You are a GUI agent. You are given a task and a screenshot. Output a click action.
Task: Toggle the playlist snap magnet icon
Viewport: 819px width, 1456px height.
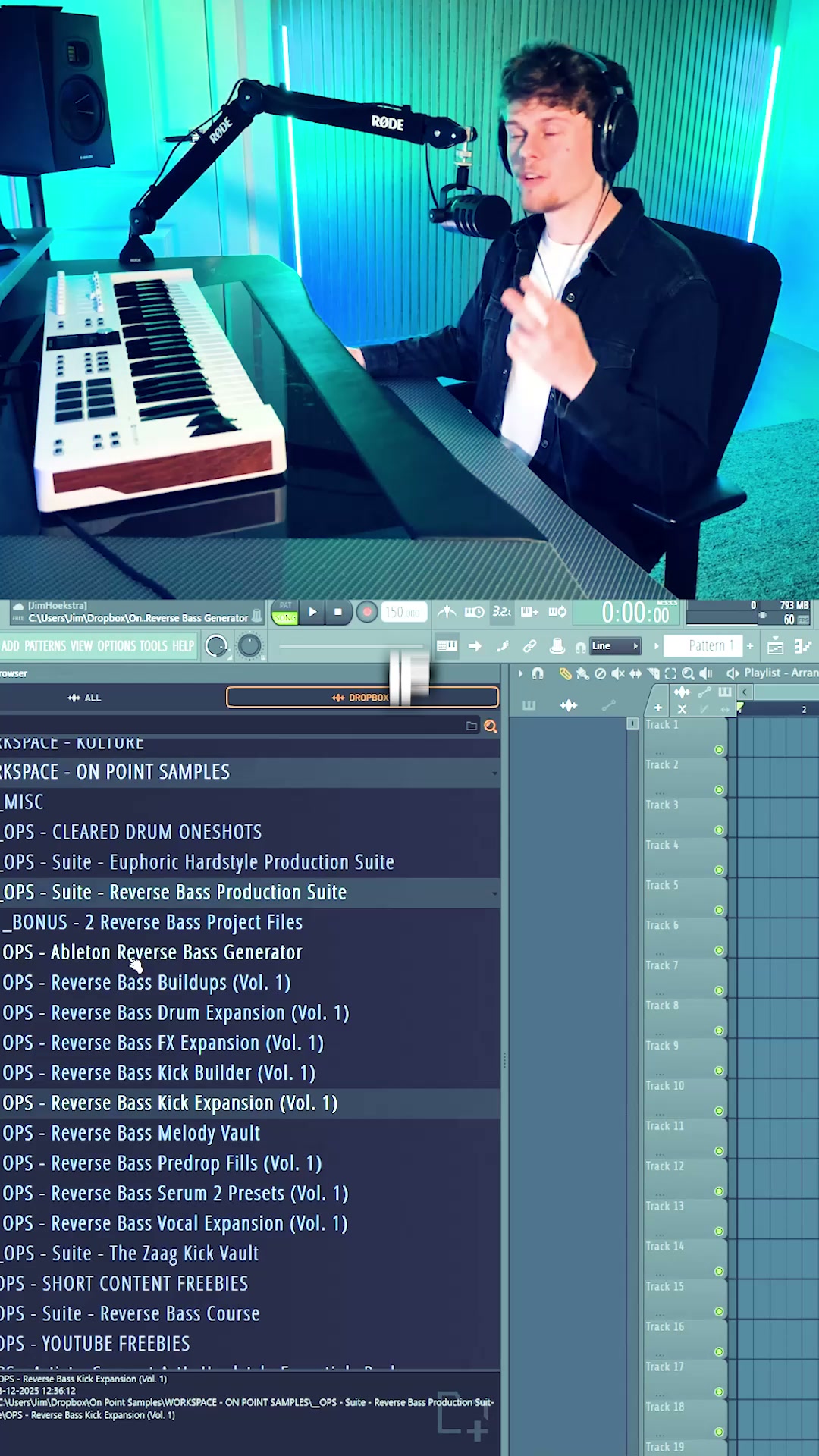pos(538,673)
